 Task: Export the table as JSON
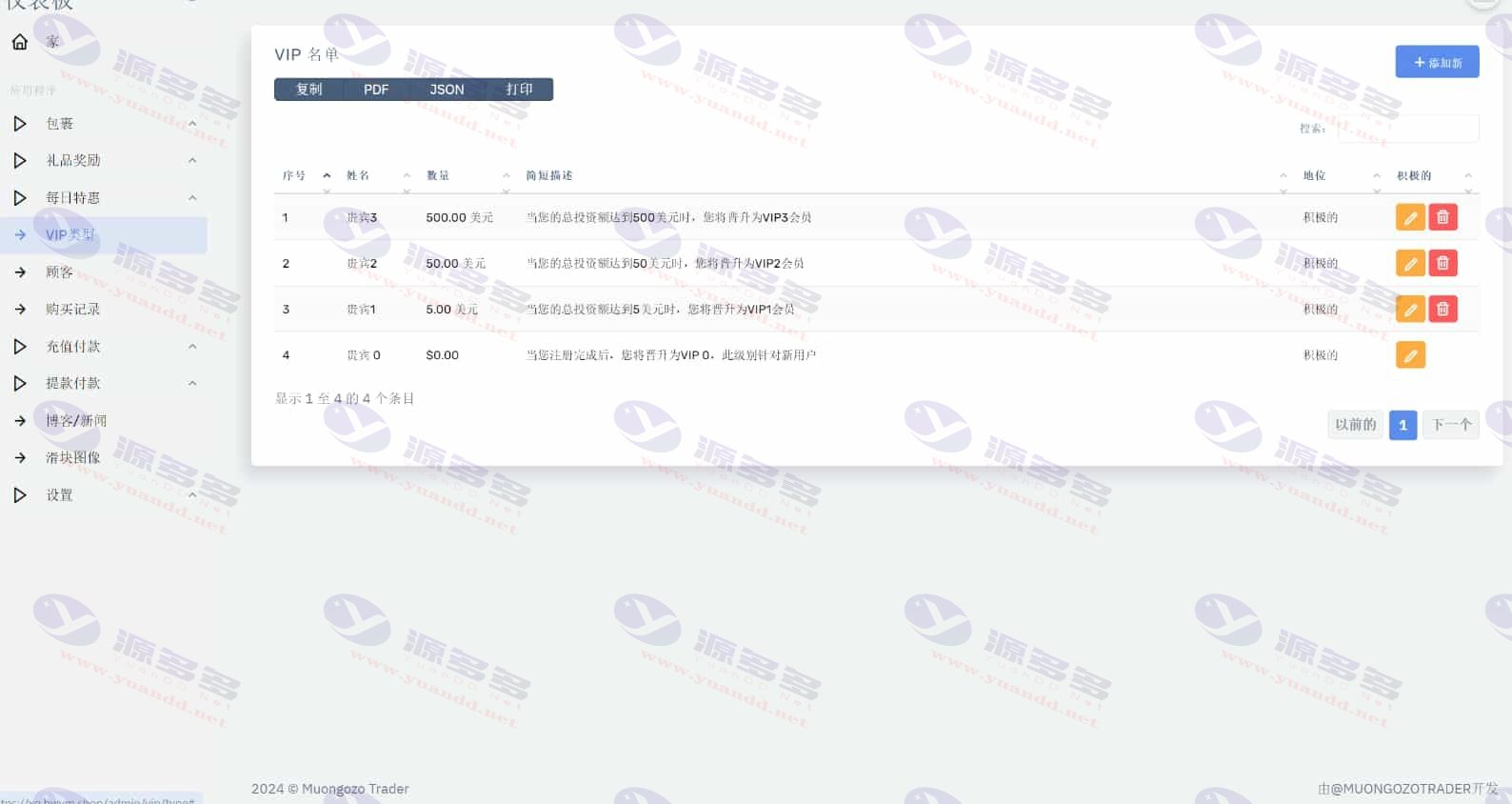tap(447, 90)
